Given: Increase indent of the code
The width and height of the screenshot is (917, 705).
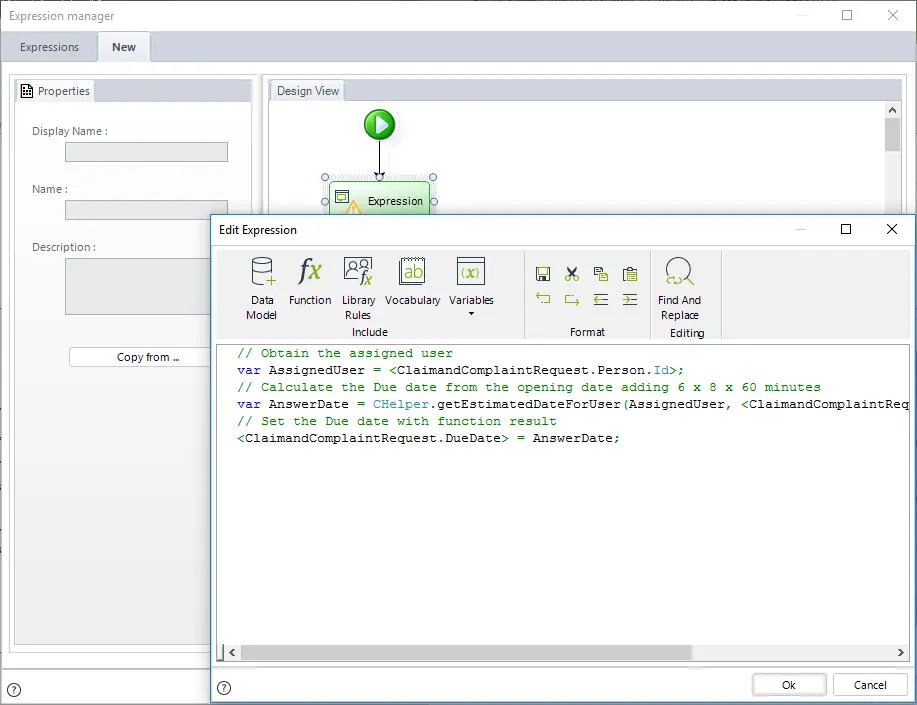Looking at the screenshot, I should [x=630, y=300].
